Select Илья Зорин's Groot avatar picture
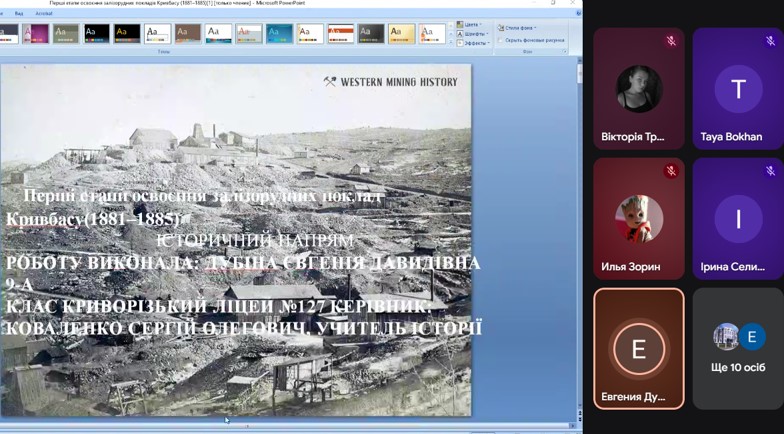784x434 pixels. [638, 218]
